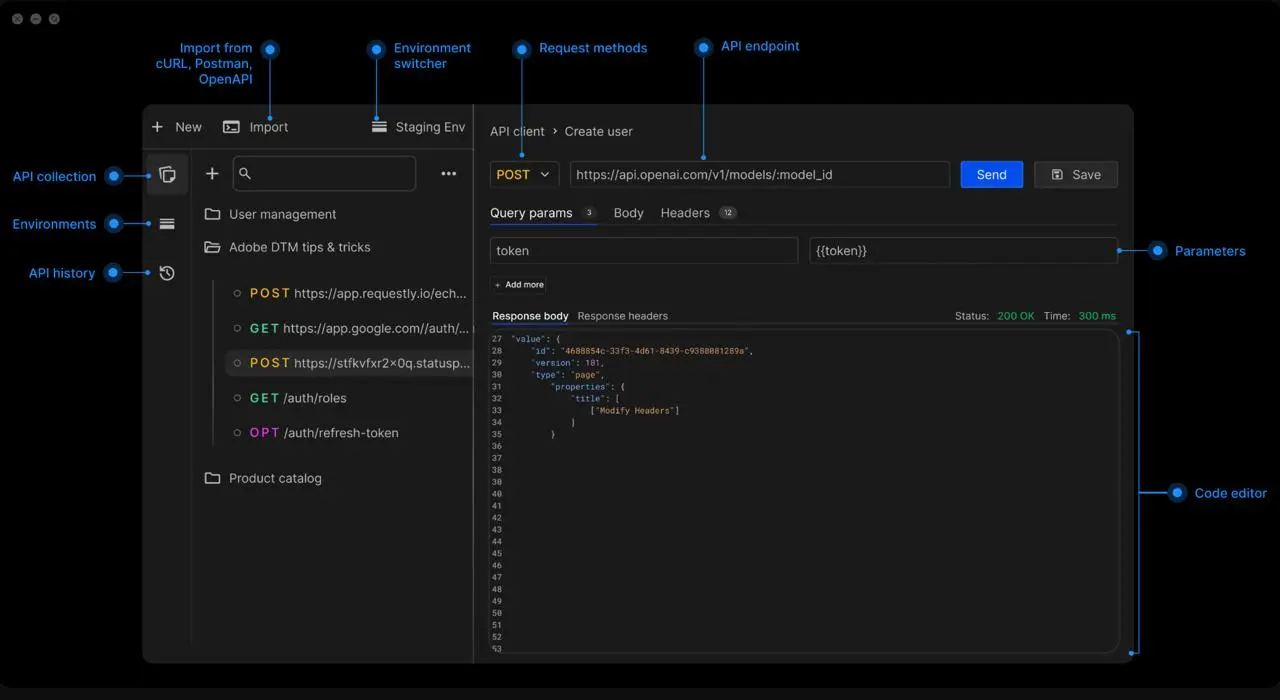Create a new item via the plus icon
Viewport: 1280px width, 700px height.
coord(212,173)
